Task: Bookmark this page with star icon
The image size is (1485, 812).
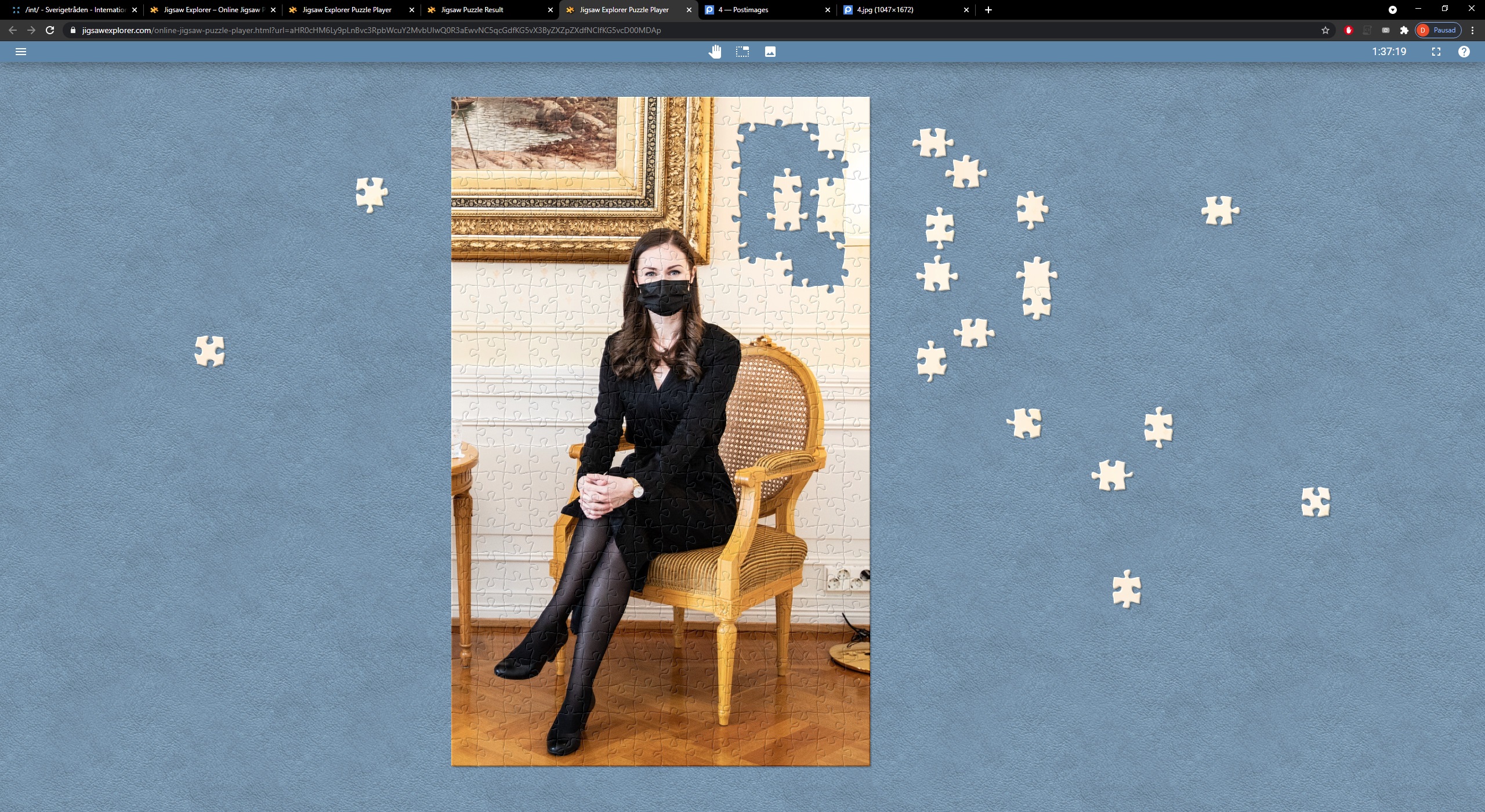Action: coord(1325,30)
